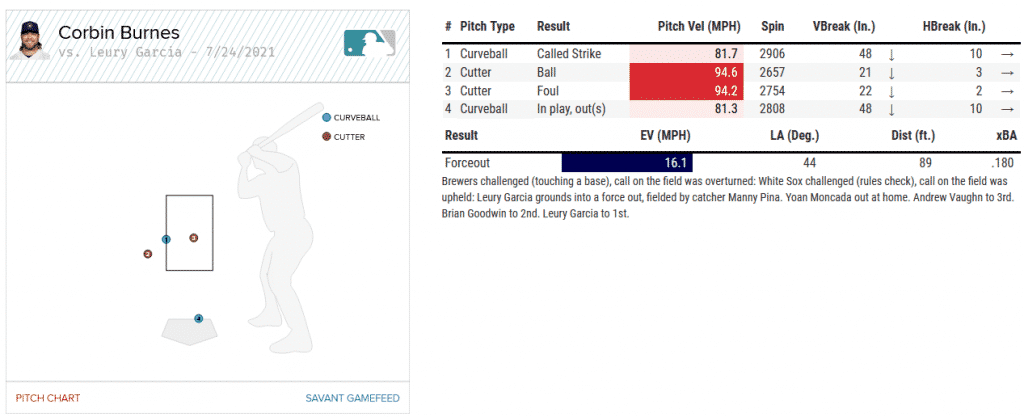Click the blue Curveball legend dot

click(x=326, y=117)
